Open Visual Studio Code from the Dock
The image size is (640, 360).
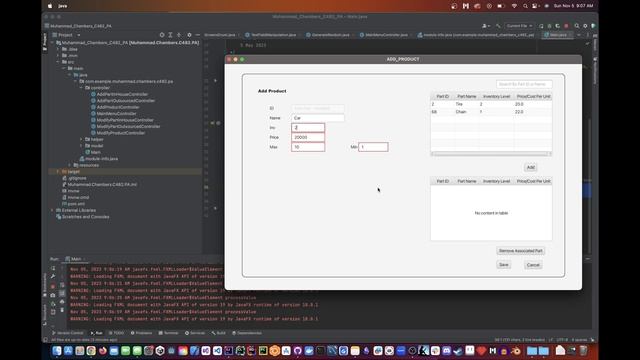click(217, 351)
